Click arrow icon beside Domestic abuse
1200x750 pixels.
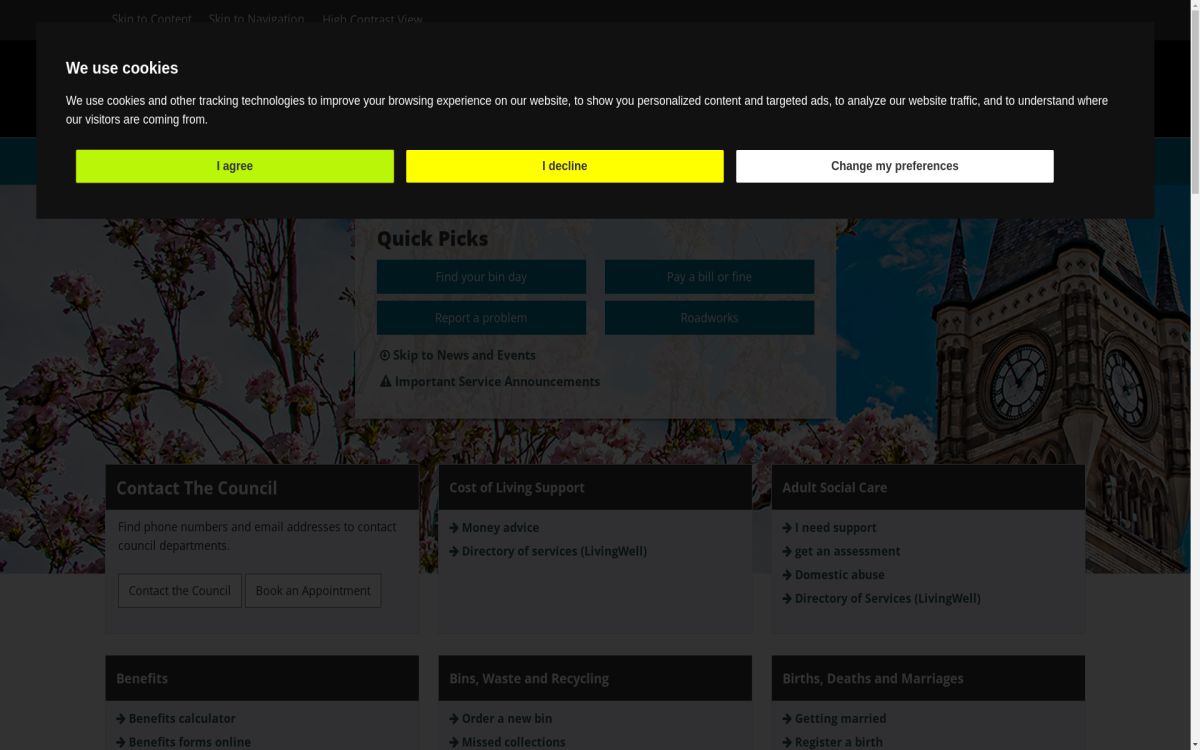[x=787, y=575]
